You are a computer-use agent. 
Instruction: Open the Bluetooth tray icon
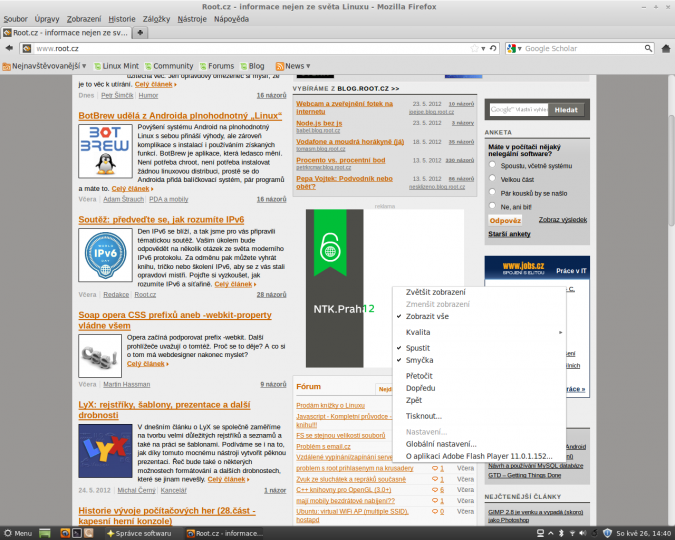pos(561,533)
